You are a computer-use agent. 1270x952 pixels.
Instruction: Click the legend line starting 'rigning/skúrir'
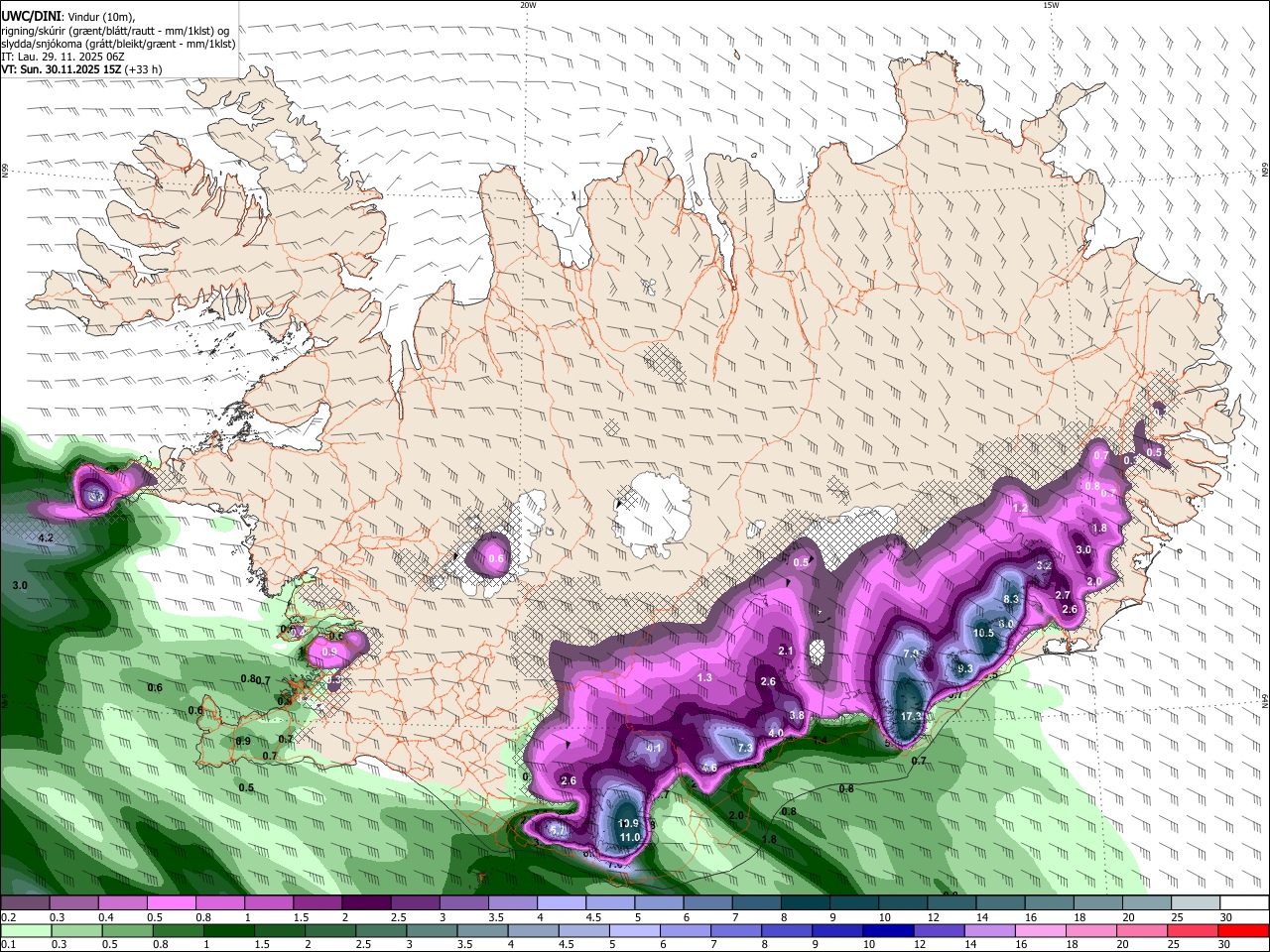pyautogui.click(x=115, y=31)
